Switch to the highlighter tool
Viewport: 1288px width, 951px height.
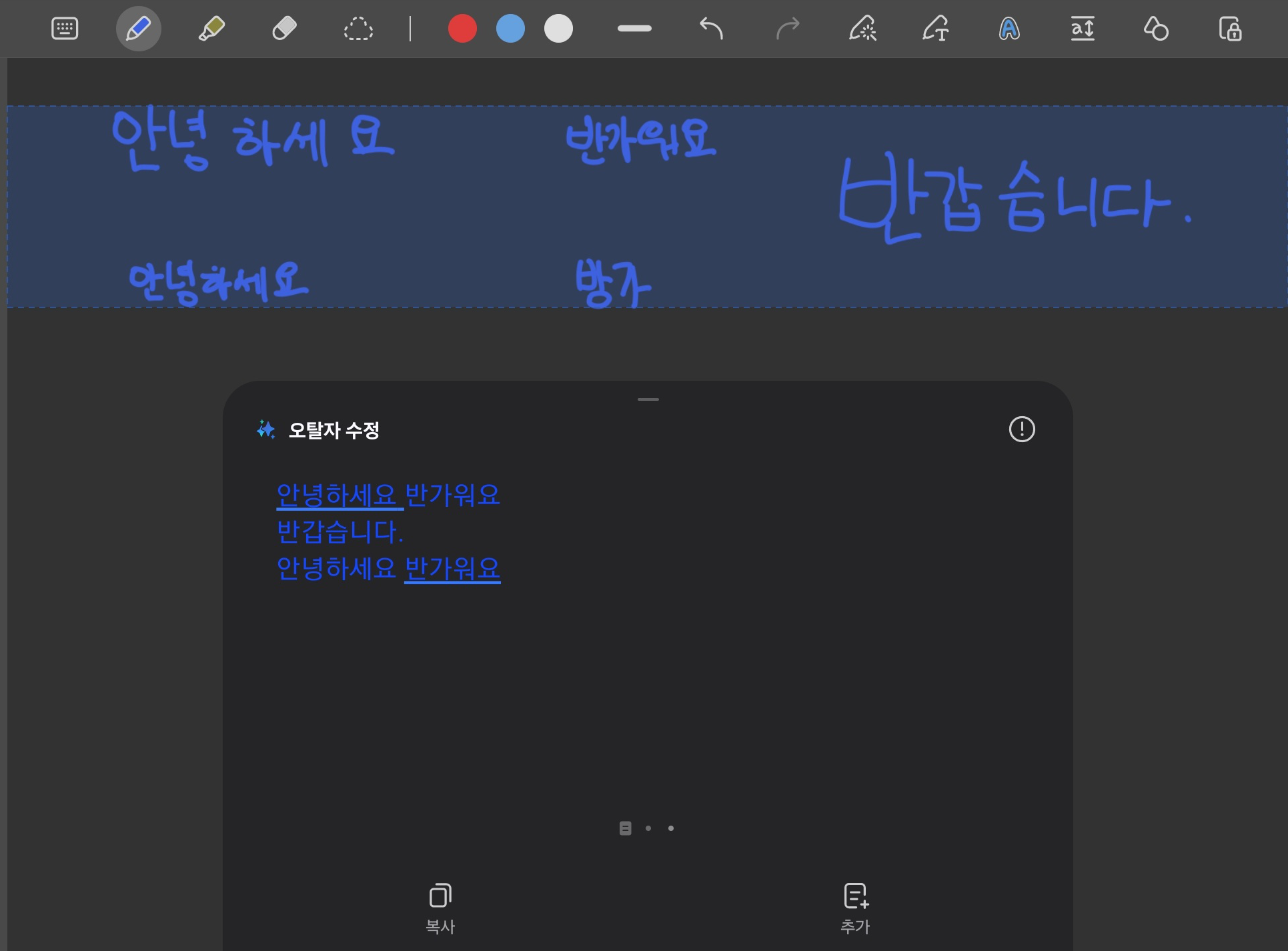211,29
